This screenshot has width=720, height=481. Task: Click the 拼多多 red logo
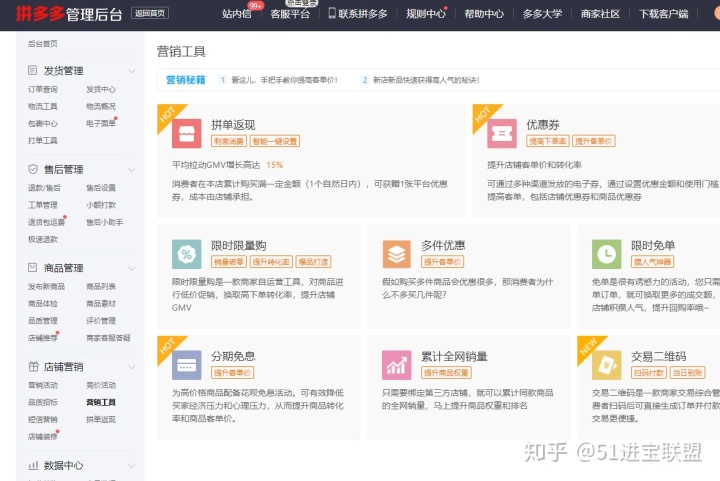[x=40, y=14]
